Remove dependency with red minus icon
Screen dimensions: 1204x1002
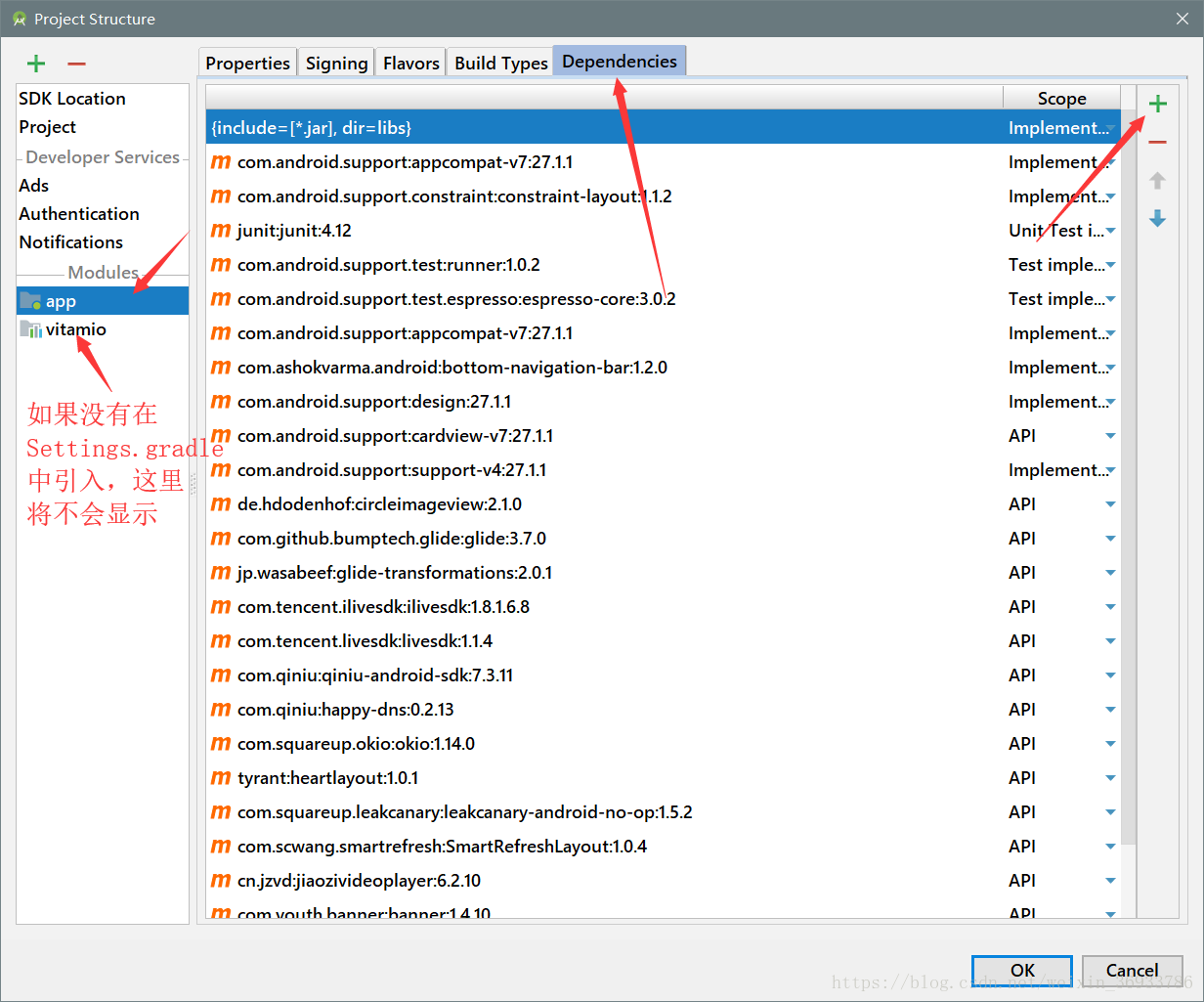coord(1158,143)
